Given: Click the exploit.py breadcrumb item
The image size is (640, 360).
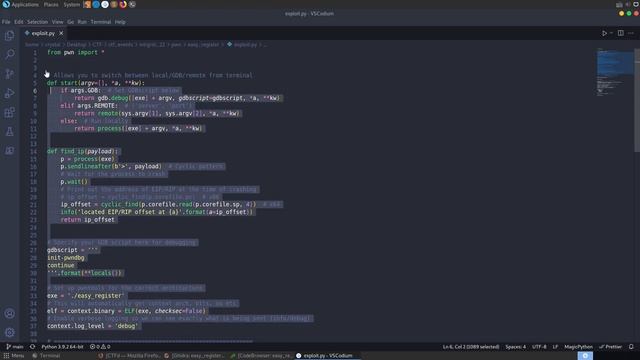Looking at the screenshot, I should [x=242, y=44].
